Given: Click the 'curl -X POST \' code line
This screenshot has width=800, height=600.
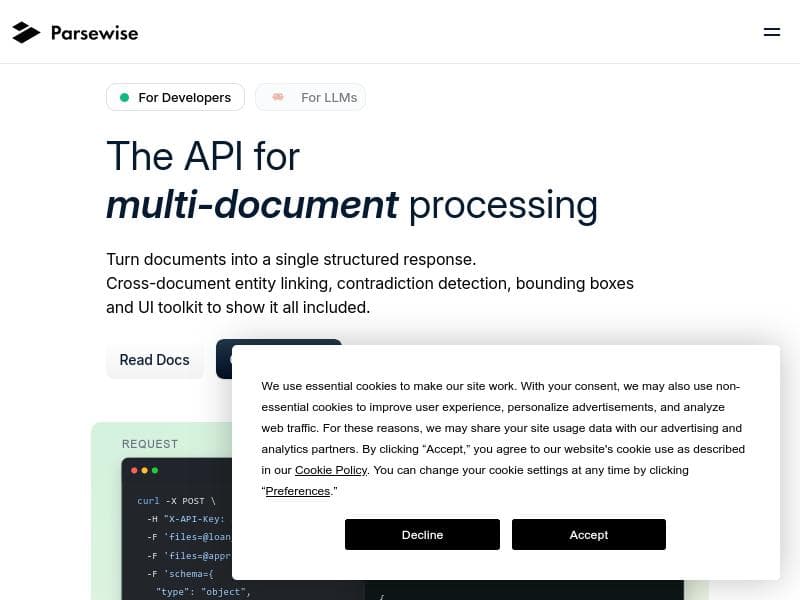Looking at the screenshot, I should point(177,501).
